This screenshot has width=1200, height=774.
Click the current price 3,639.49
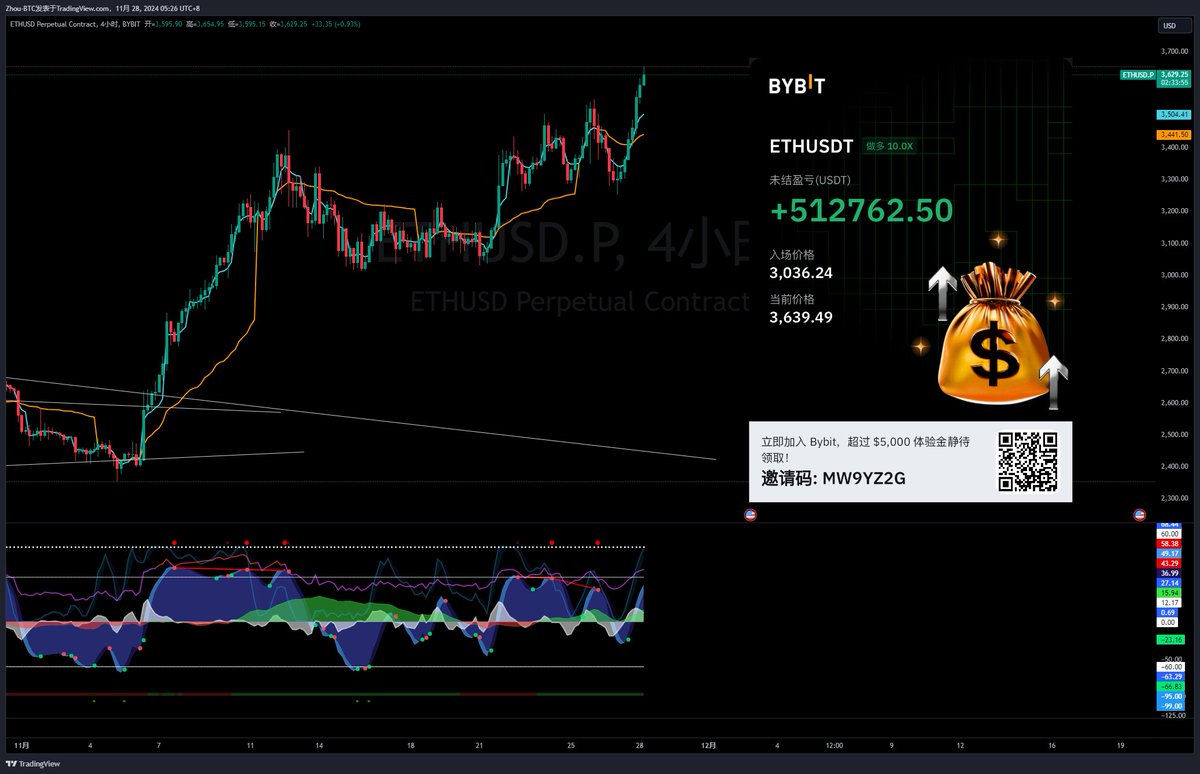click(x=801, y=317)
